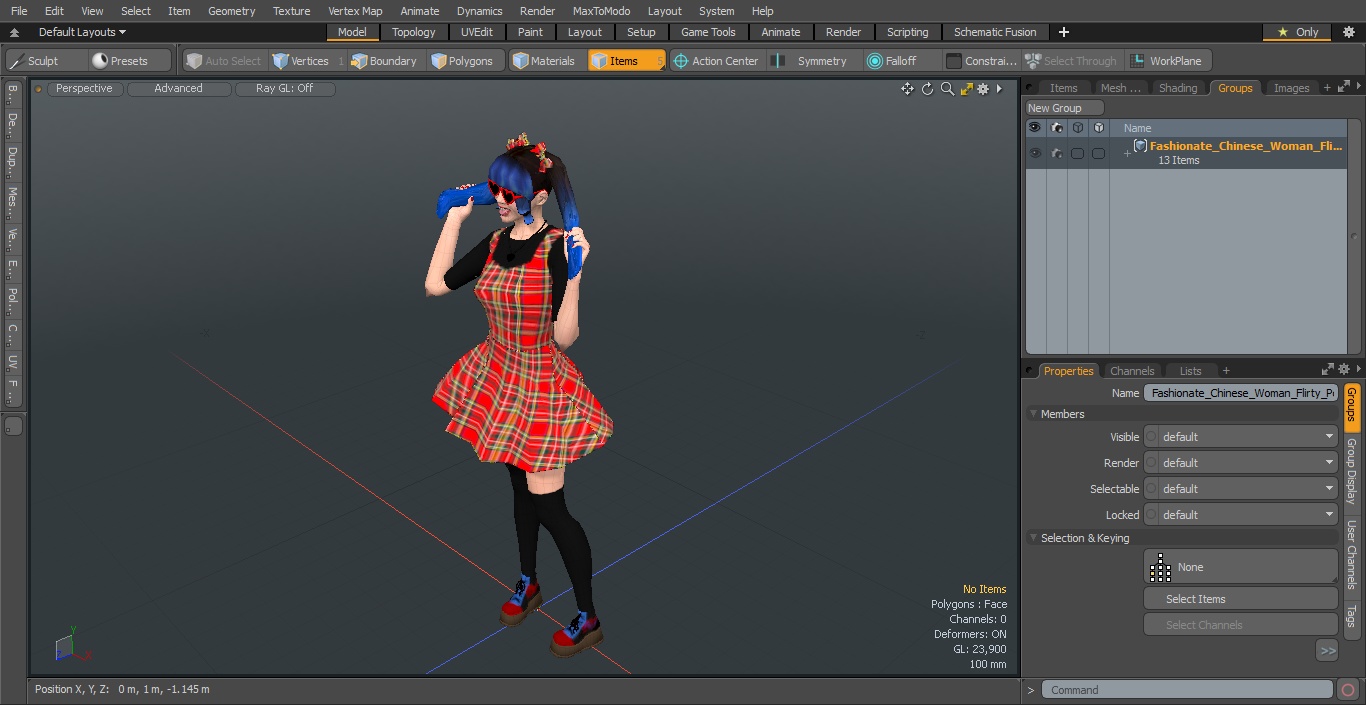Image resolution: width=1366 pixels, height=705 pixels.
Task: Switch to the Channels tab
Action: tap(1132, 371)
